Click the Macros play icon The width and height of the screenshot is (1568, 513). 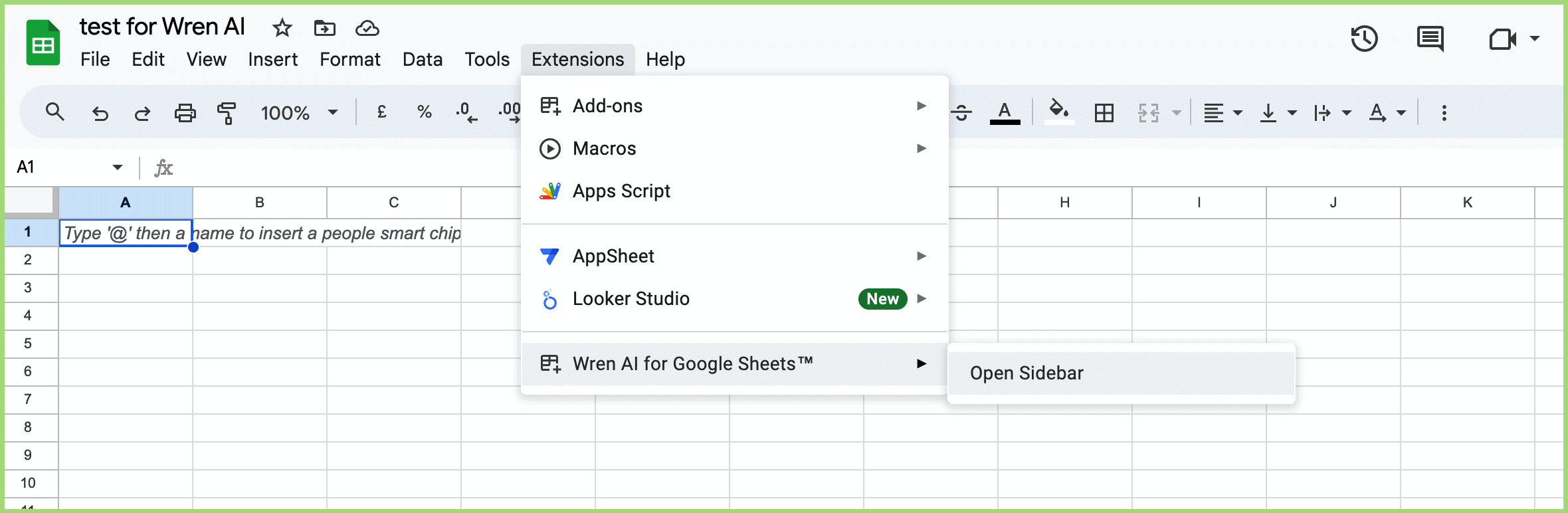[x=550, y=149]
